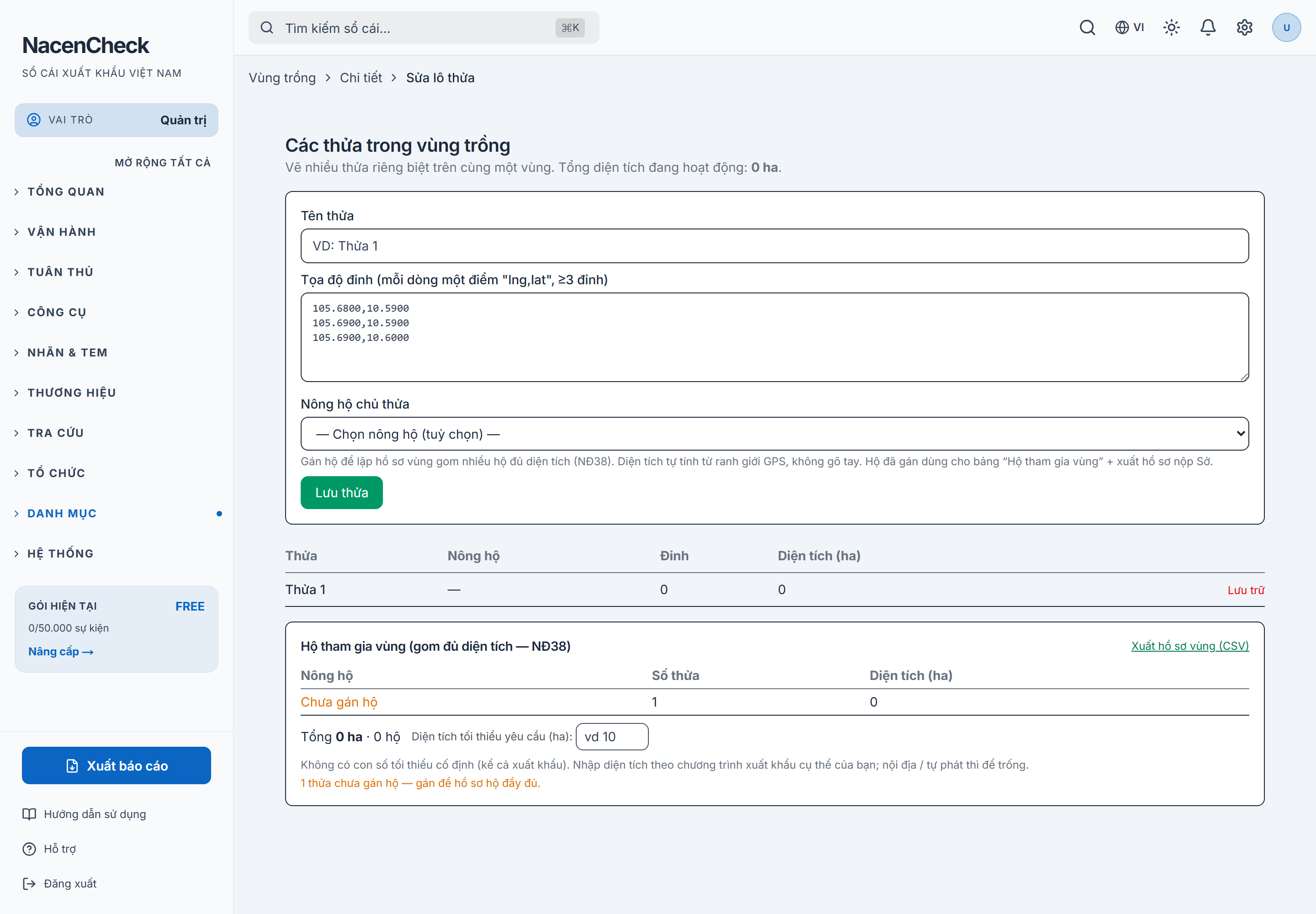The width and height of the screenshot is (1316, 914).
Task: Click the Thửa 1 table cell
Action: pyautogui.click(x=305, y=589)
